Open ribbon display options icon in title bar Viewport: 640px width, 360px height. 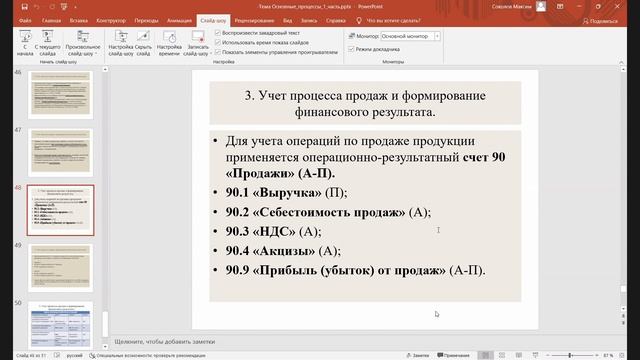coord(560,7)
